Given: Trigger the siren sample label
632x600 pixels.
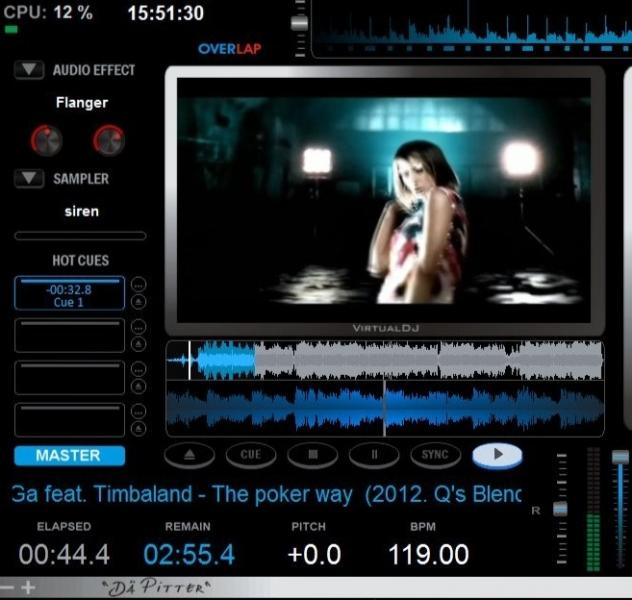Looking at the screenshot, I should tap(81, 211).
